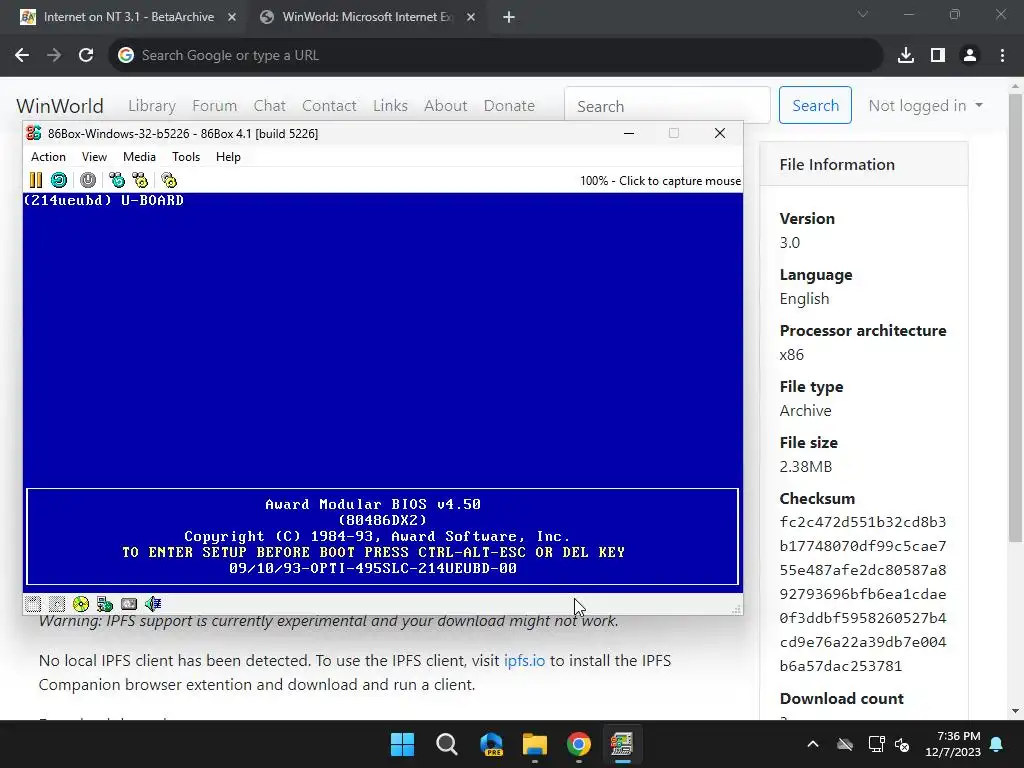Open WinWorld Contact link
Viewport: 1024px width, 768px height.
328,106
